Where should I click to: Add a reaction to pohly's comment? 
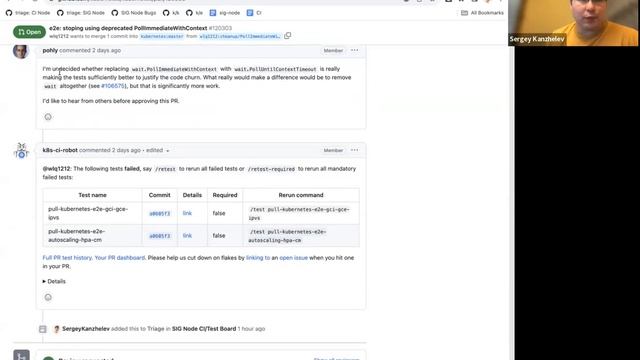pos(48,117)
